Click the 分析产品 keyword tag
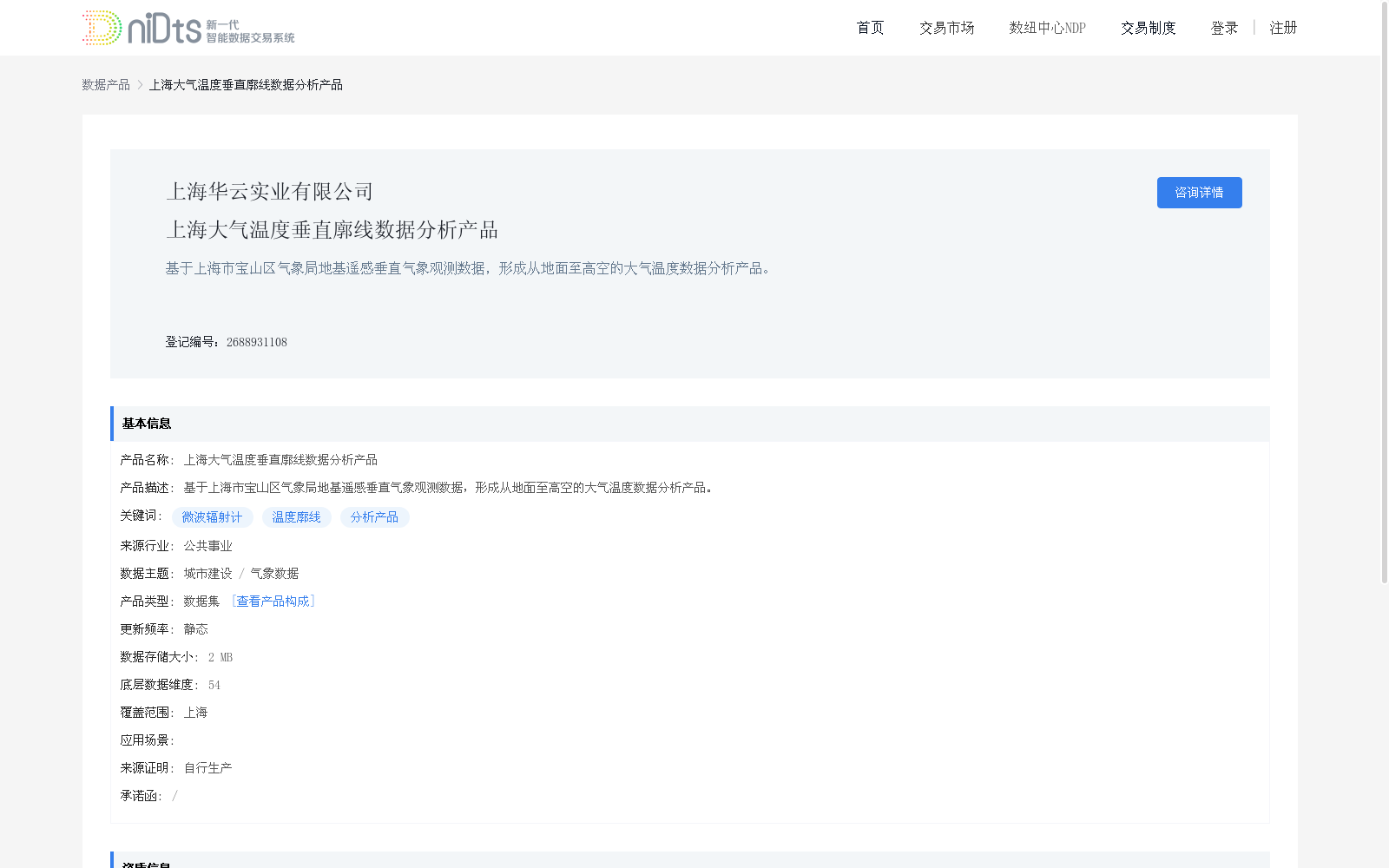The width and height of the screenshot is (1389, 868). (x=374, y=517)
